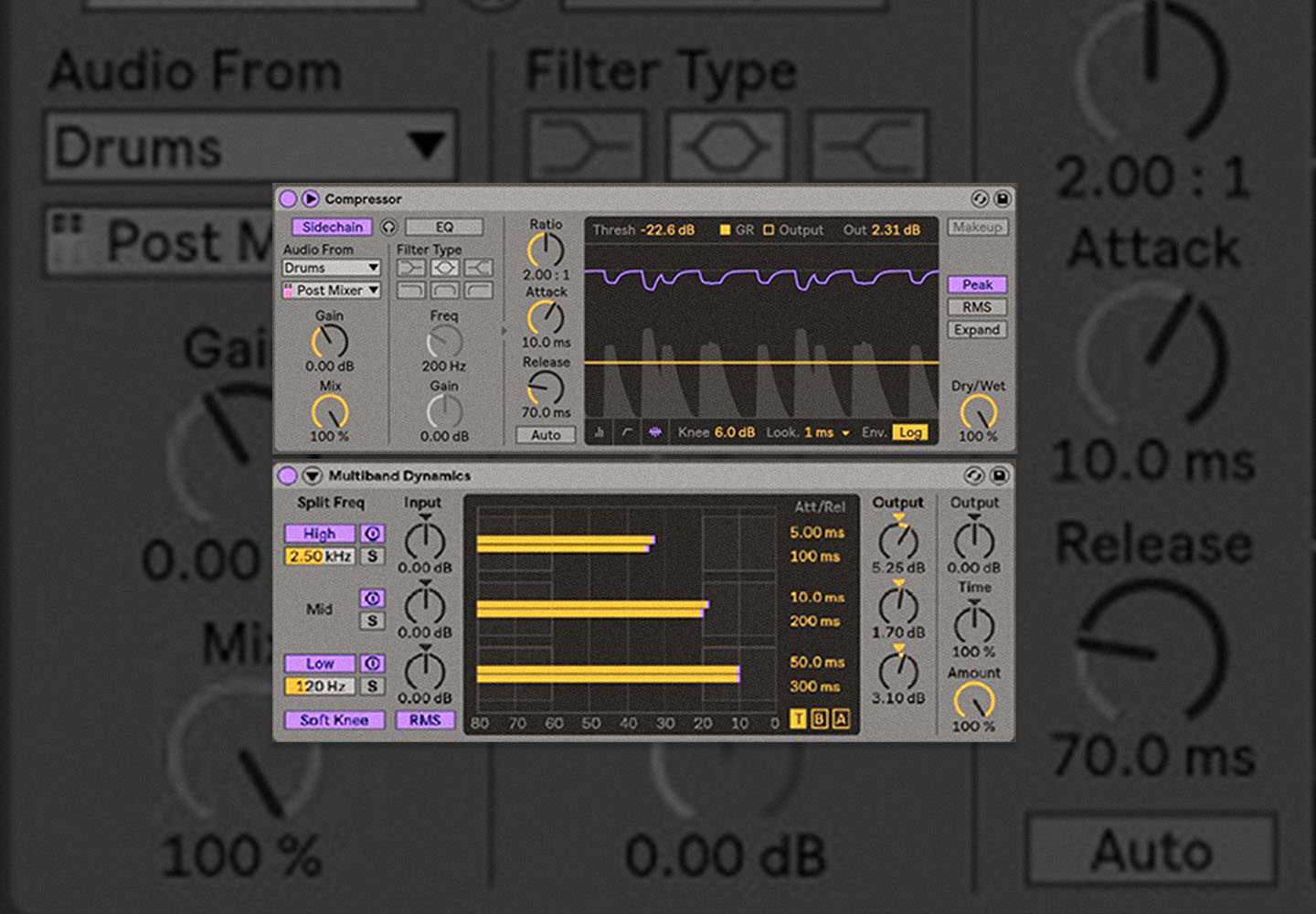Select the band-pass filter type icon
Screen dimensions: 1316x914
click(444, 290)
